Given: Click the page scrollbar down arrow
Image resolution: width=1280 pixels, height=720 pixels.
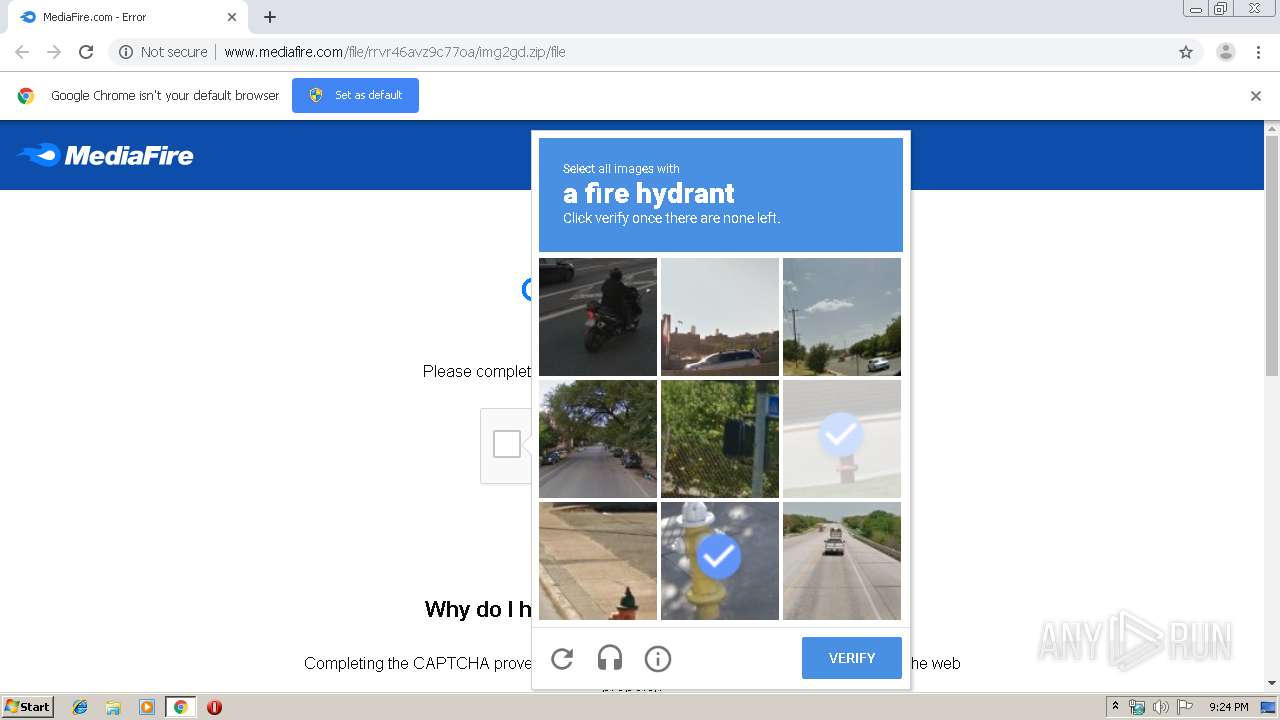Looking at the screenshot, I should (x=1272, y=684).
